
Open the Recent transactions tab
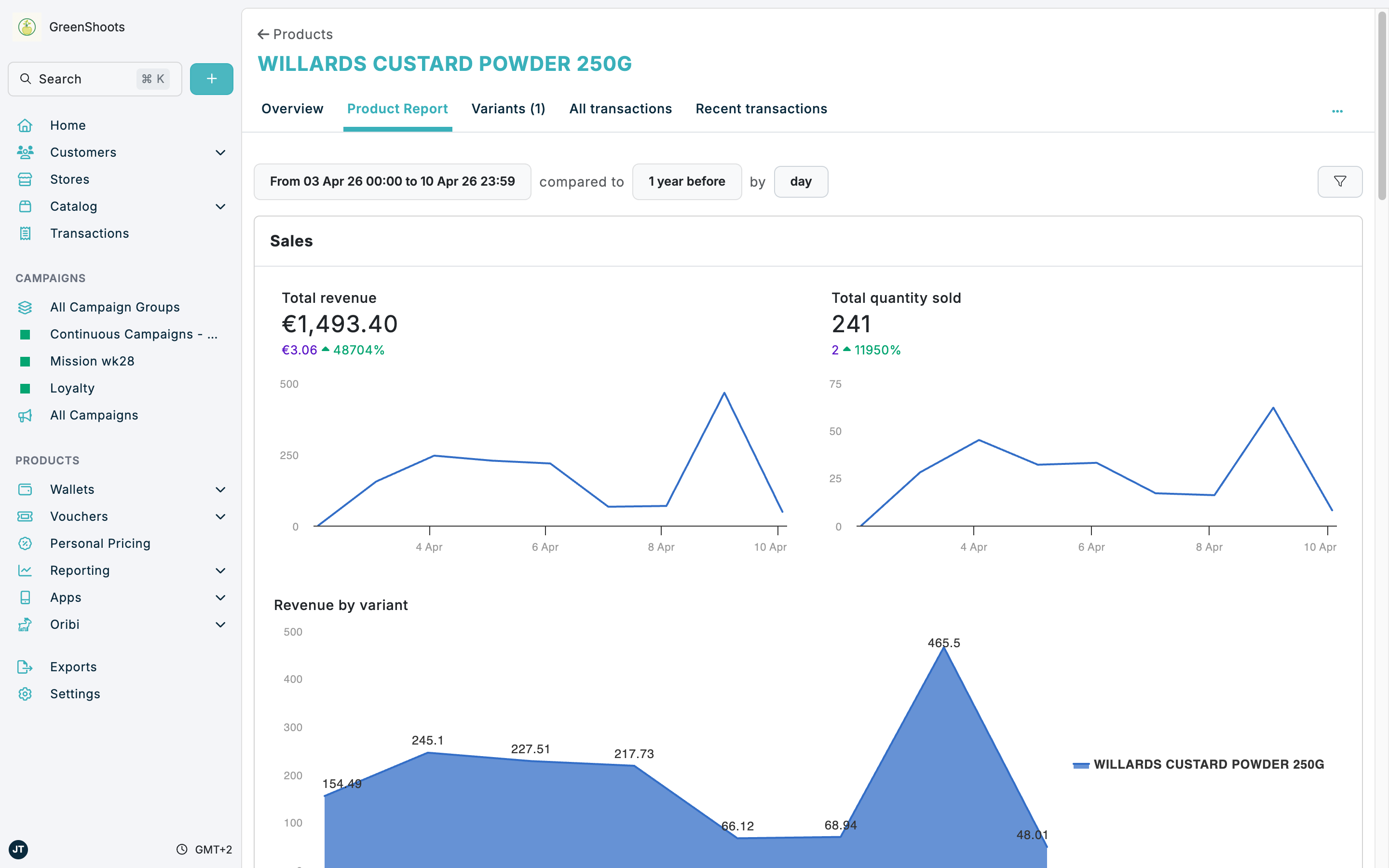point(761,108)
